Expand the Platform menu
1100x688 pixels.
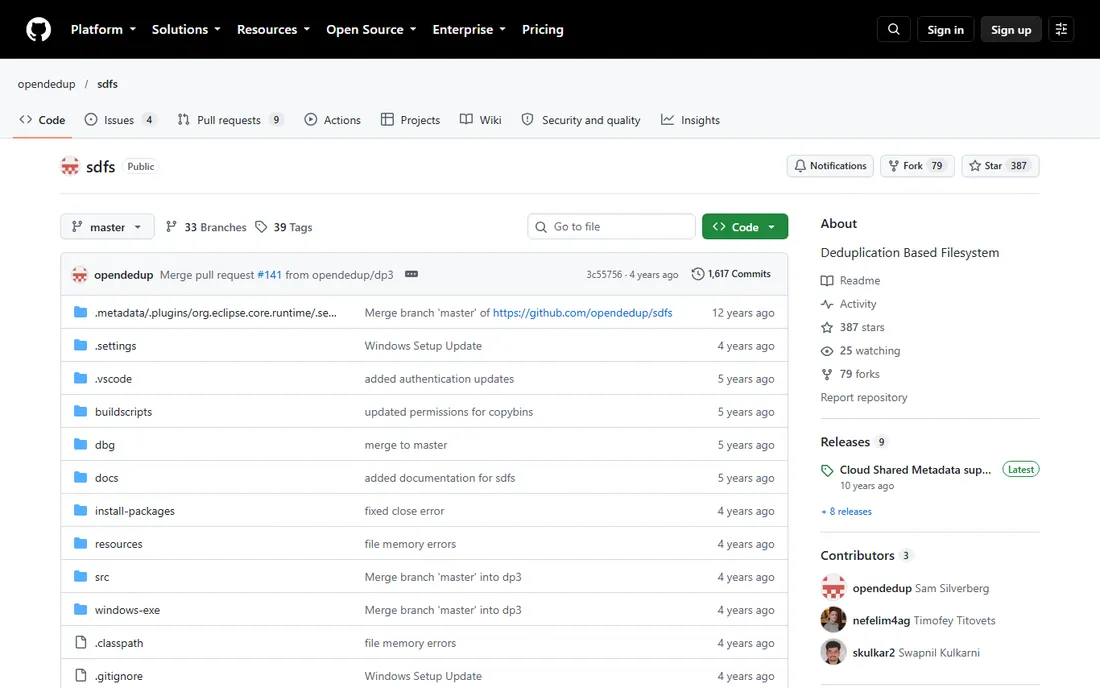click(x=103, y=29)
